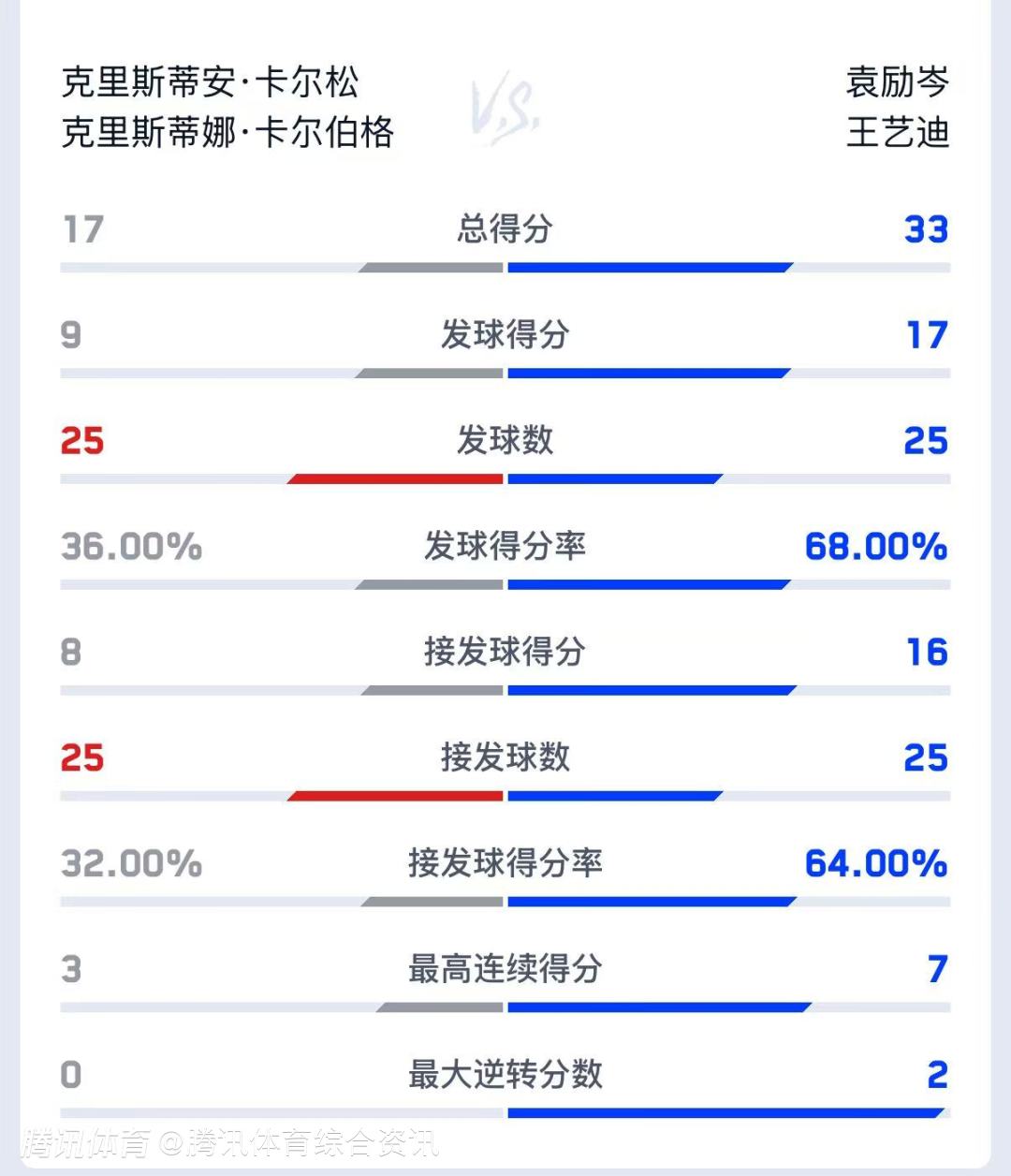Image resolution: width=1011 pixels, height=1176 pixels.
Task: Tap the 68.00% serve win rate value
Action: (876, 547)
